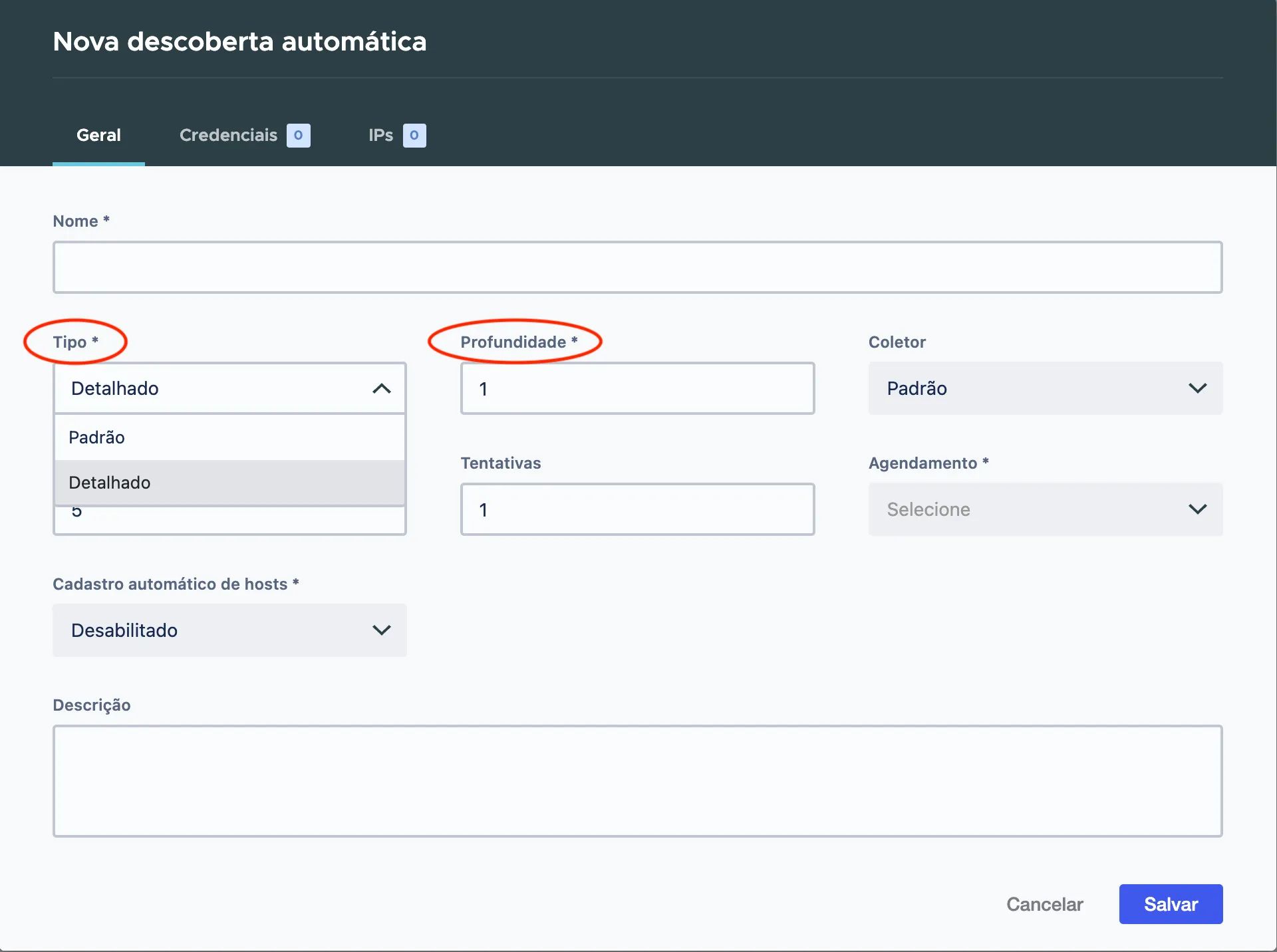Open the Agendamento Selecione dropdown

point(1045,509)
